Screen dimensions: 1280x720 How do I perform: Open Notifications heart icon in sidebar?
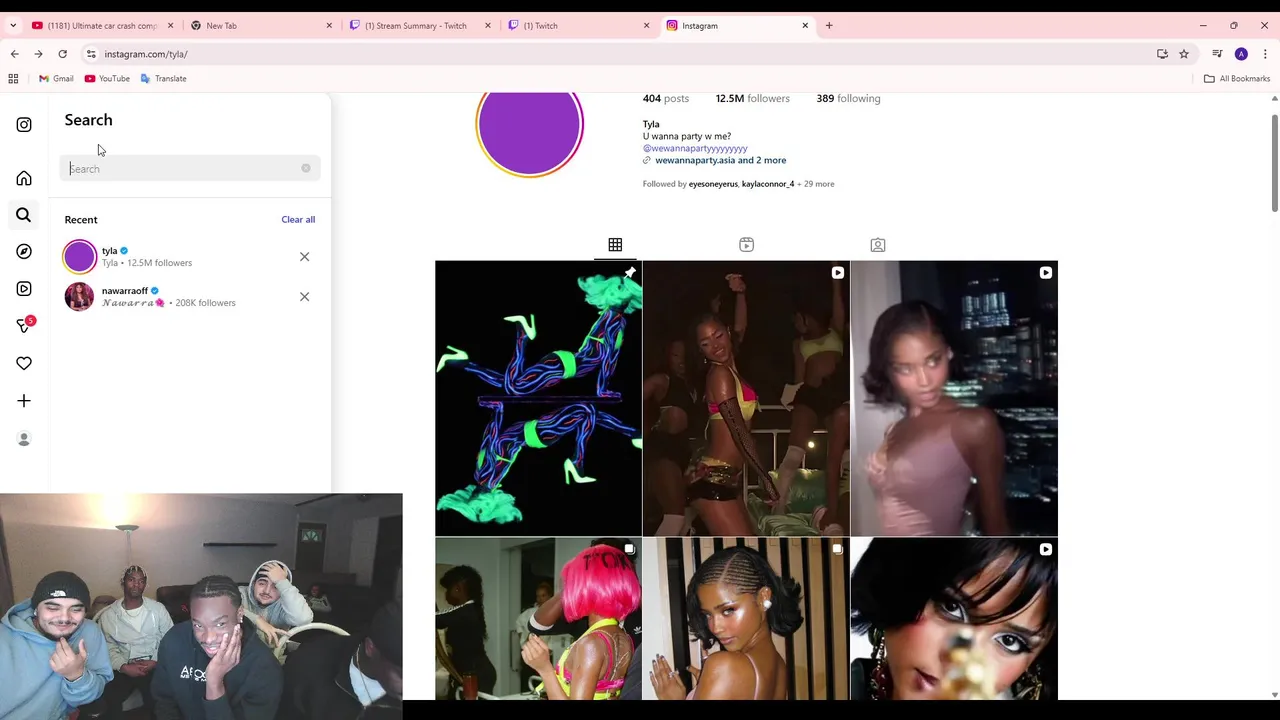pos(24,363)
